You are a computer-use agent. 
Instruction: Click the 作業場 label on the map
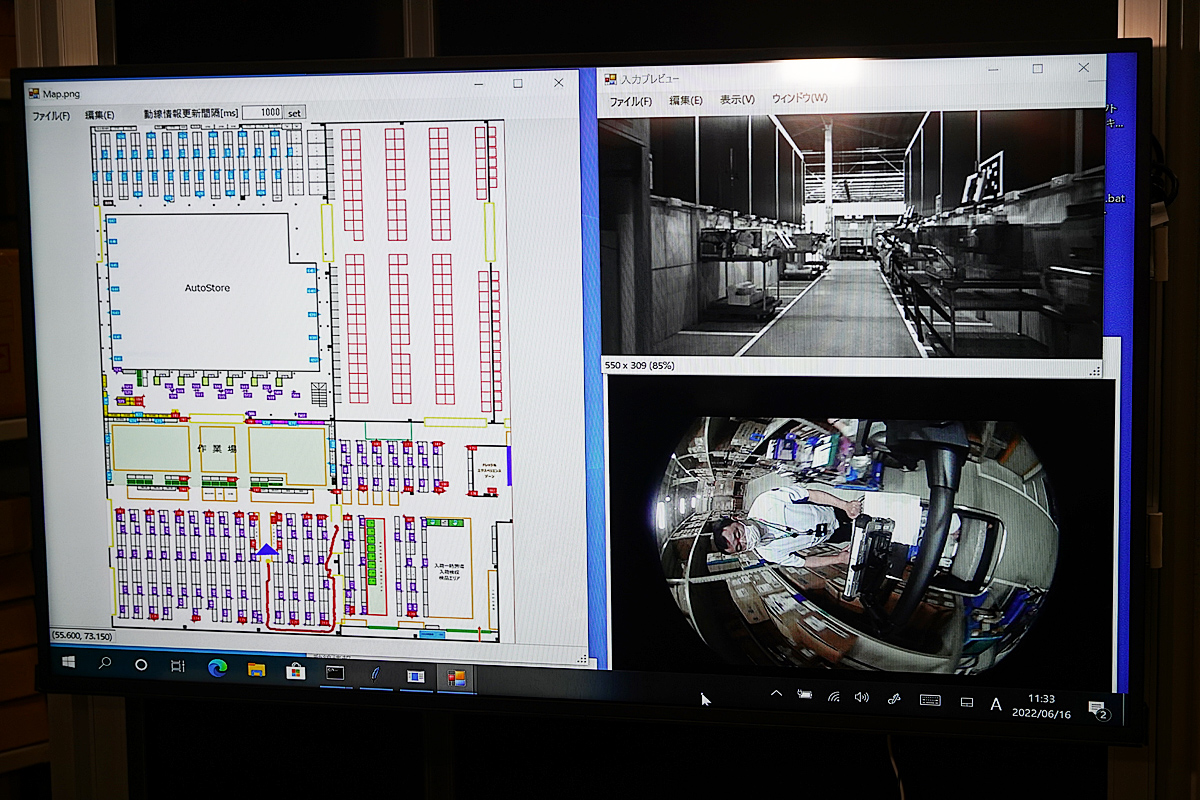point(217,450)
